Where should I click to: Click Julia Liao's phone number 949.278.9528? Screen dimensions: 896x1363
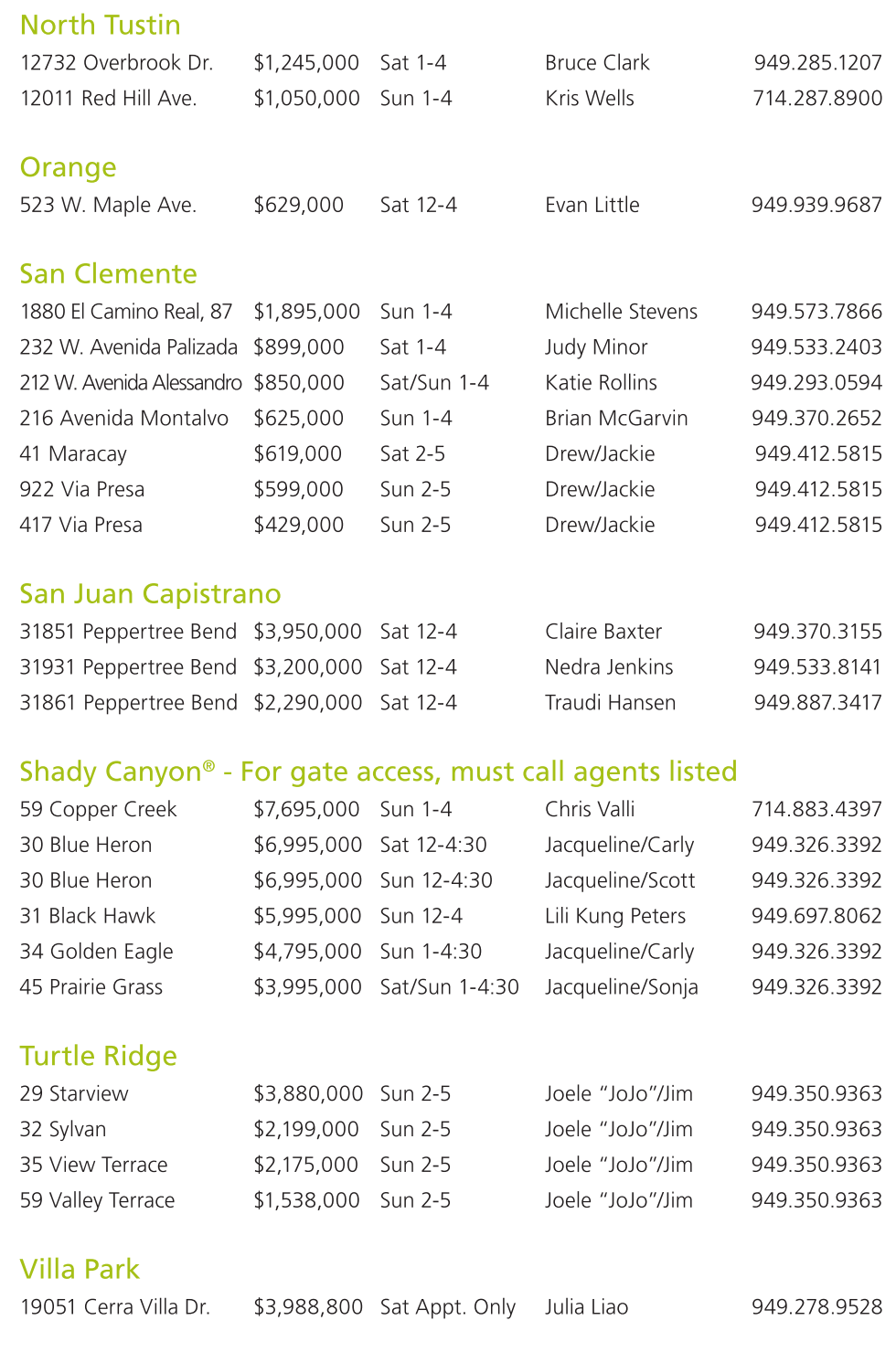tap(816, 1307)
